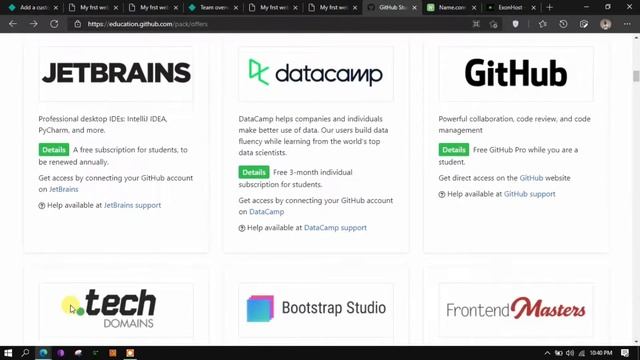Reload the current page
The image size is (640, 360).
pyautogui.click(x=54, y=24)
